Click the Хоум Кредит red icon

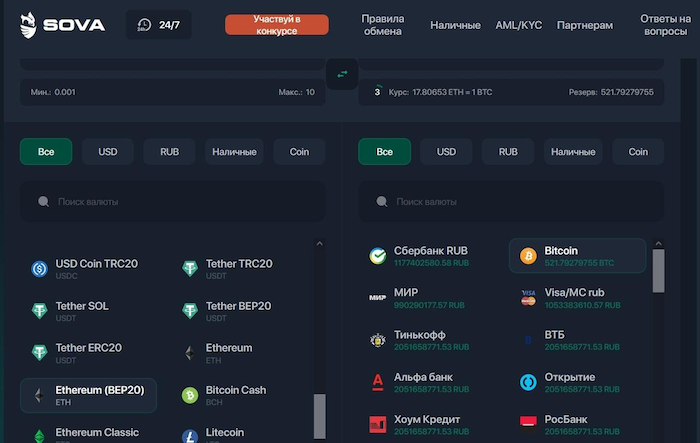pos(378,424)
